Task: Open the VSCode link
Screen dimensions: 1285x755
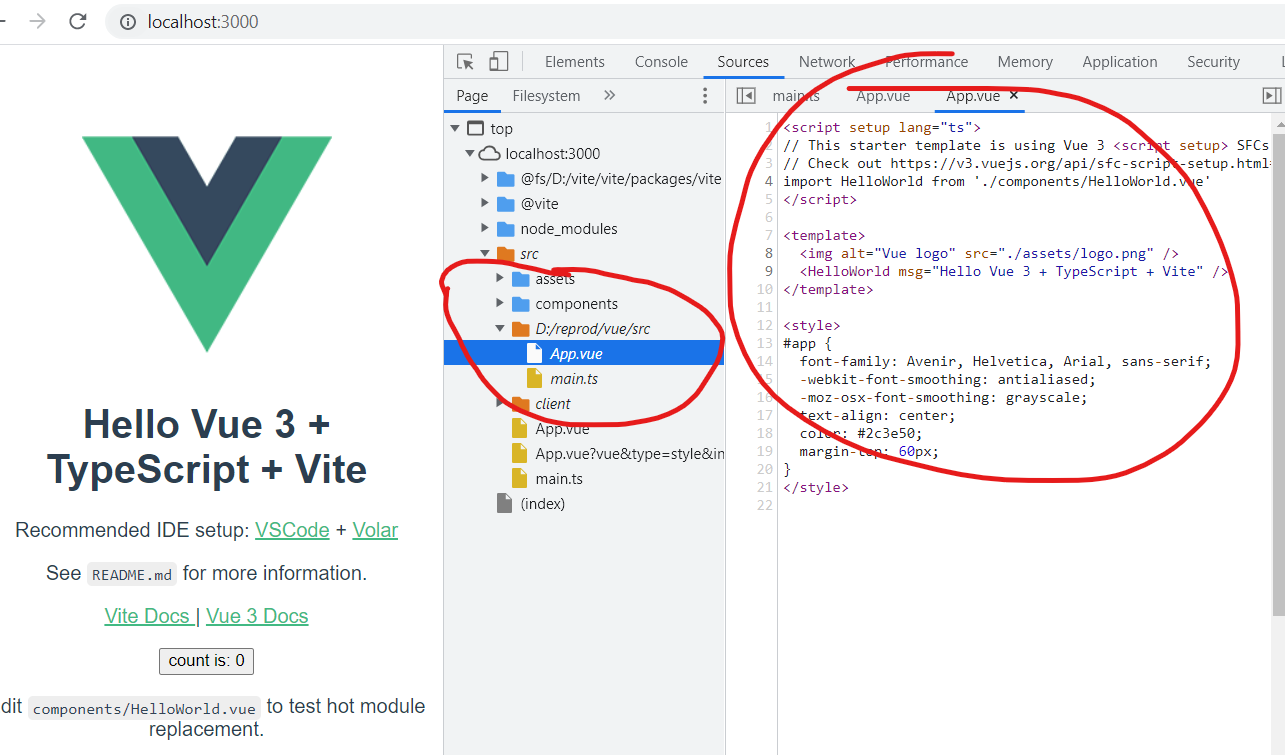Action: point(292,530)
